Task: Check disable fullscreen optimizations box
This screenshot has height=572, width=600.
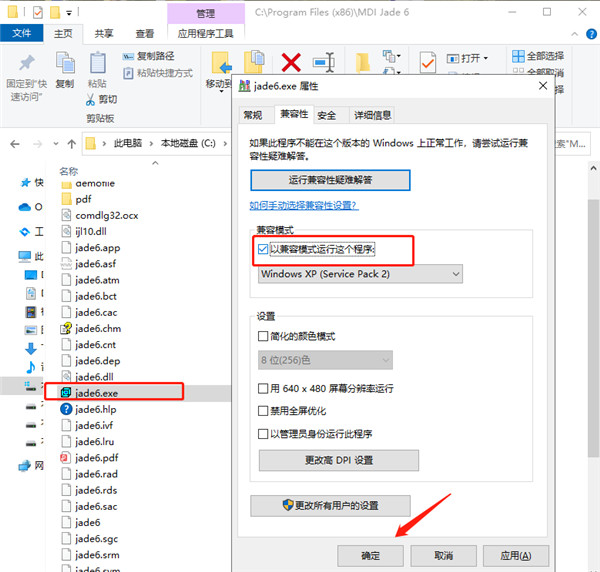Action: 263,411
